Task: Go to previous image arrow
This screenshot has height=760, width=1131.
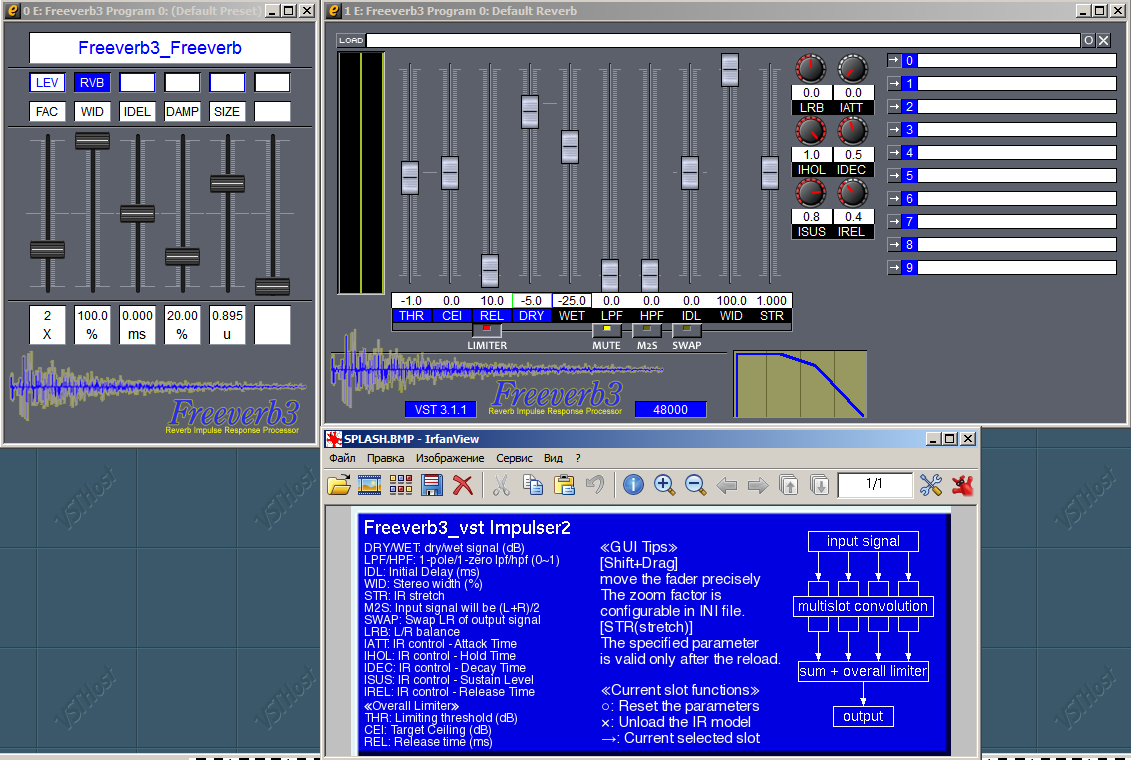Action: coord(726,485)
